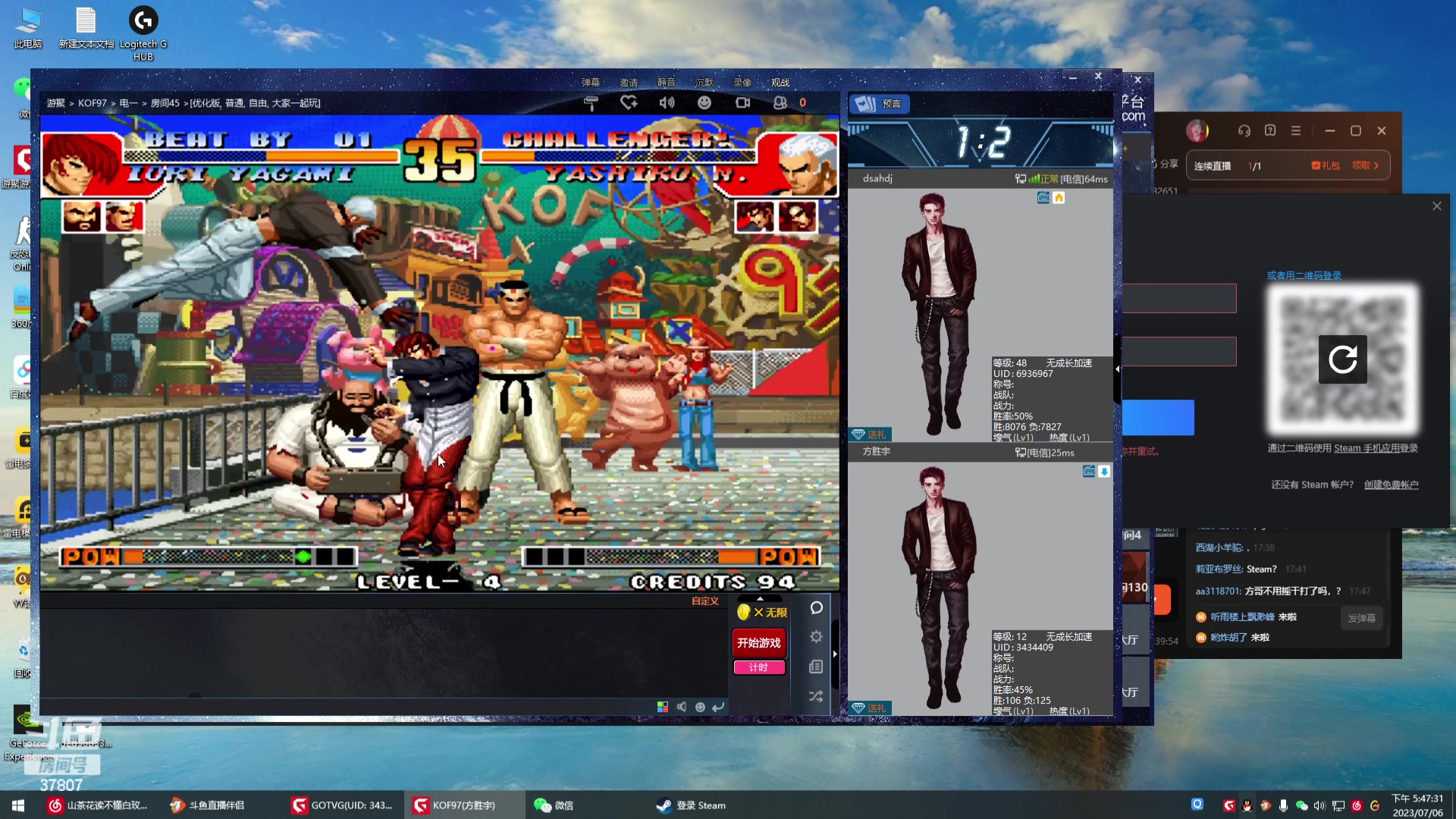Toggle the chat bar speaker icon
This screenshot has height=819, width=1456.
pyautogui.click(x=682, y=707)
